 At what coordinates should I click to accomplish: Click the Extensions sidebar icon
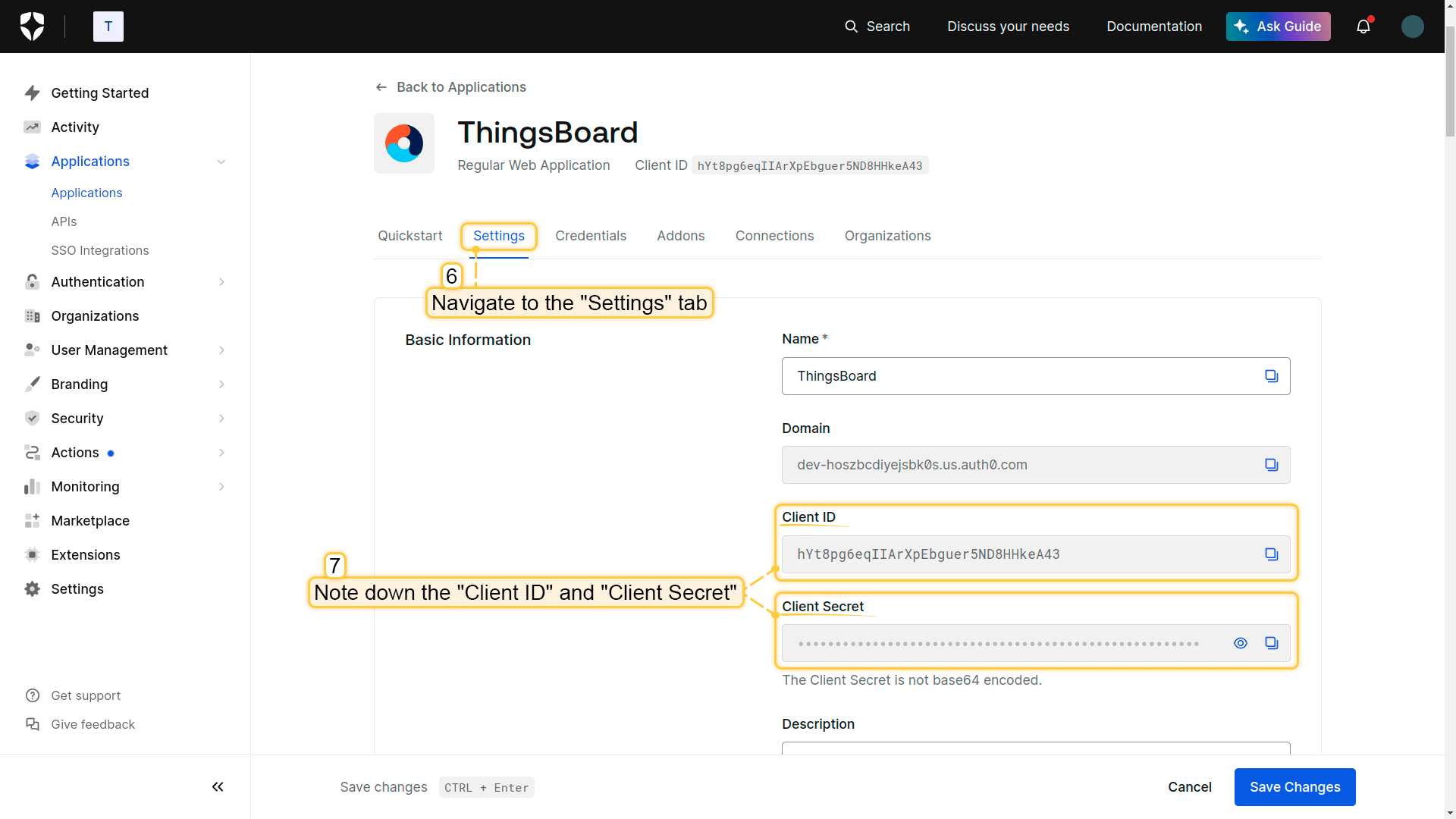[32, 555]
